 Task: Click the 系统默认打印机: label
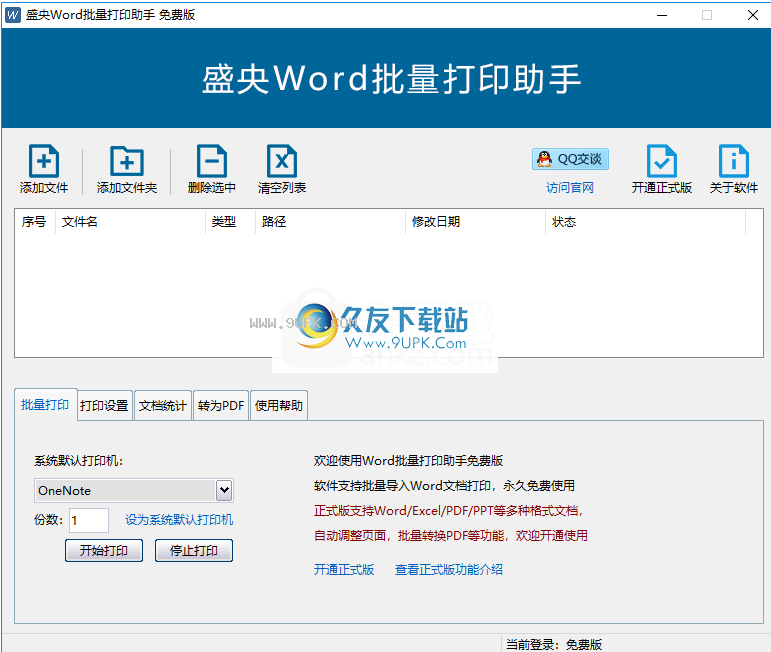tap(79, 461)
